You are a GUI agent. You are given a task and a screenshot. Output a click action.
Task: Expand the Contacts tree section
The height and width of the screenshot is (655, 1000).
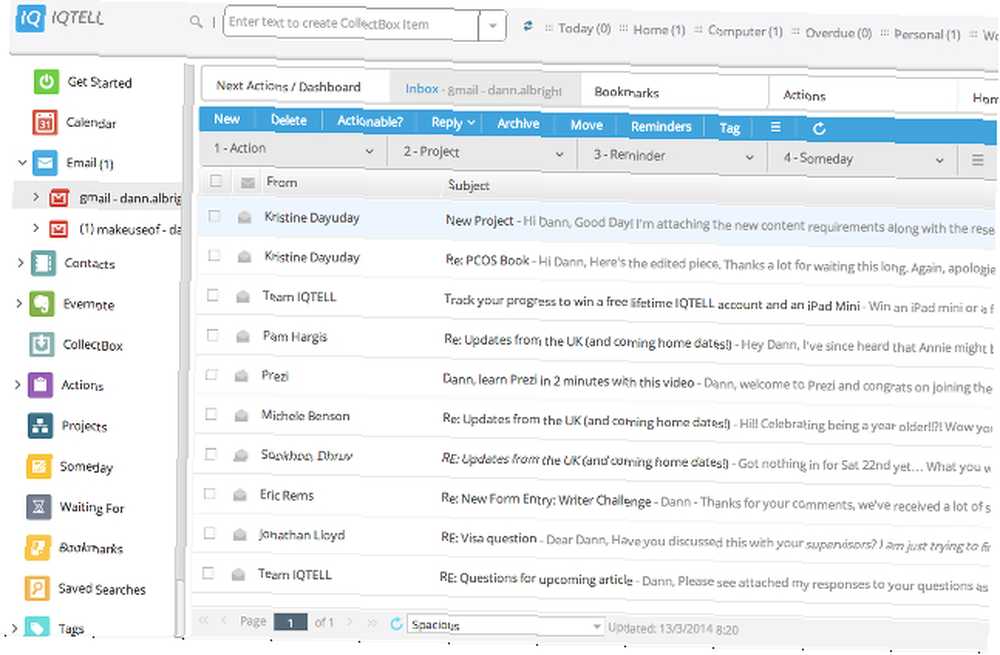coord(20,262)
